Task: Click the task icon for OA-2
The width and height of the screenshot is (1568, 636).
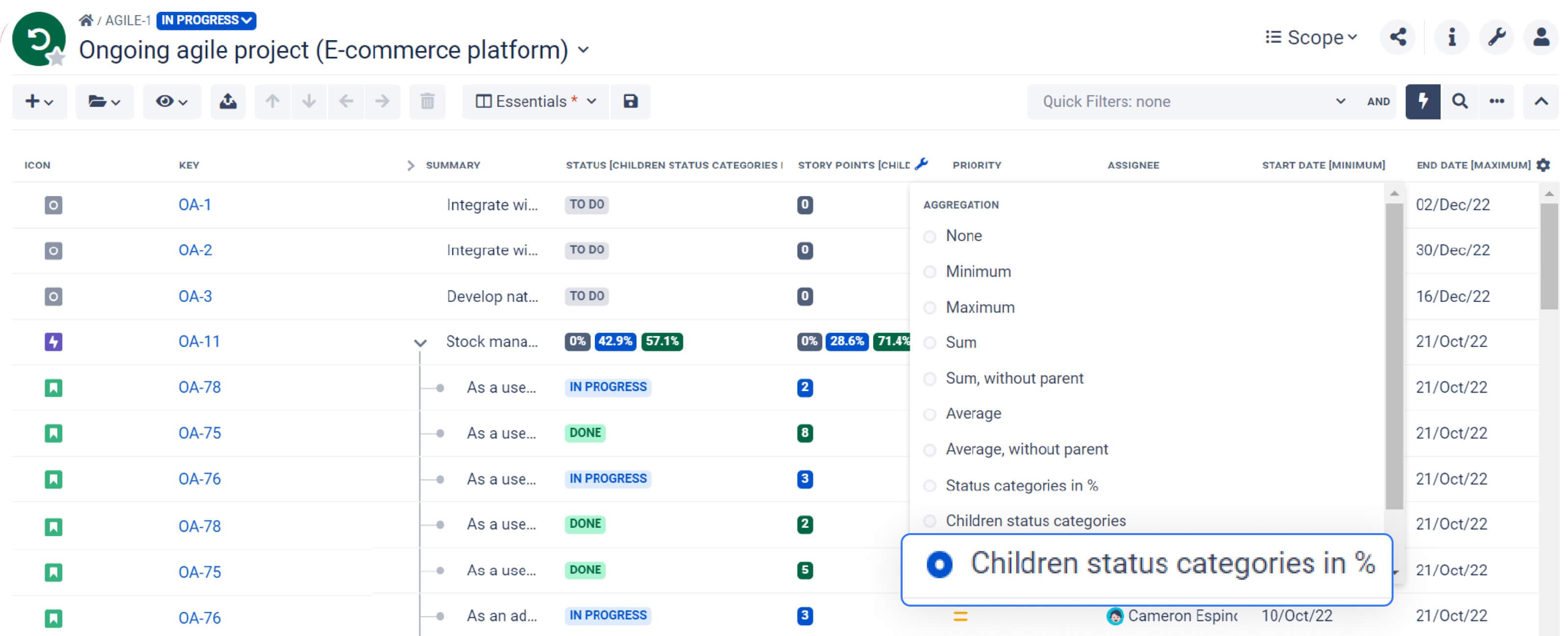Action: [x=53, y=251]
